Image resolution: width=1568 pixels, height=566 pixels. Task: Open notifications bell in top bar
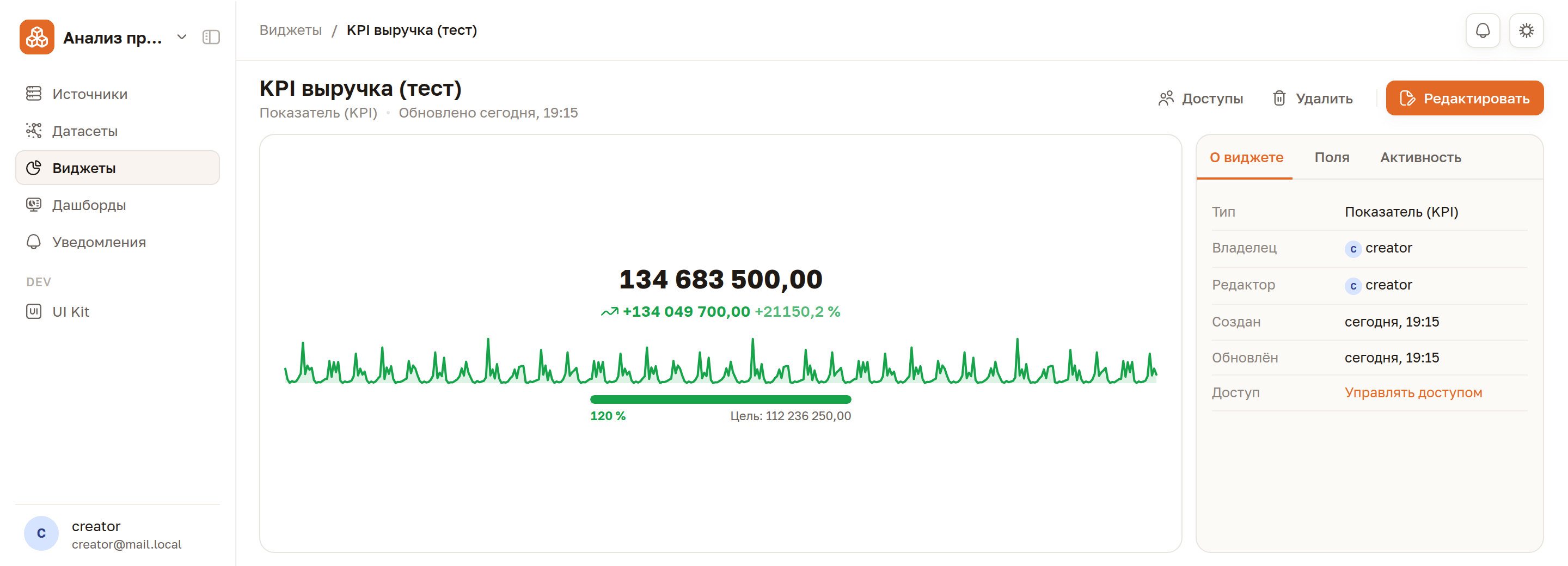tap(1482, 30)
